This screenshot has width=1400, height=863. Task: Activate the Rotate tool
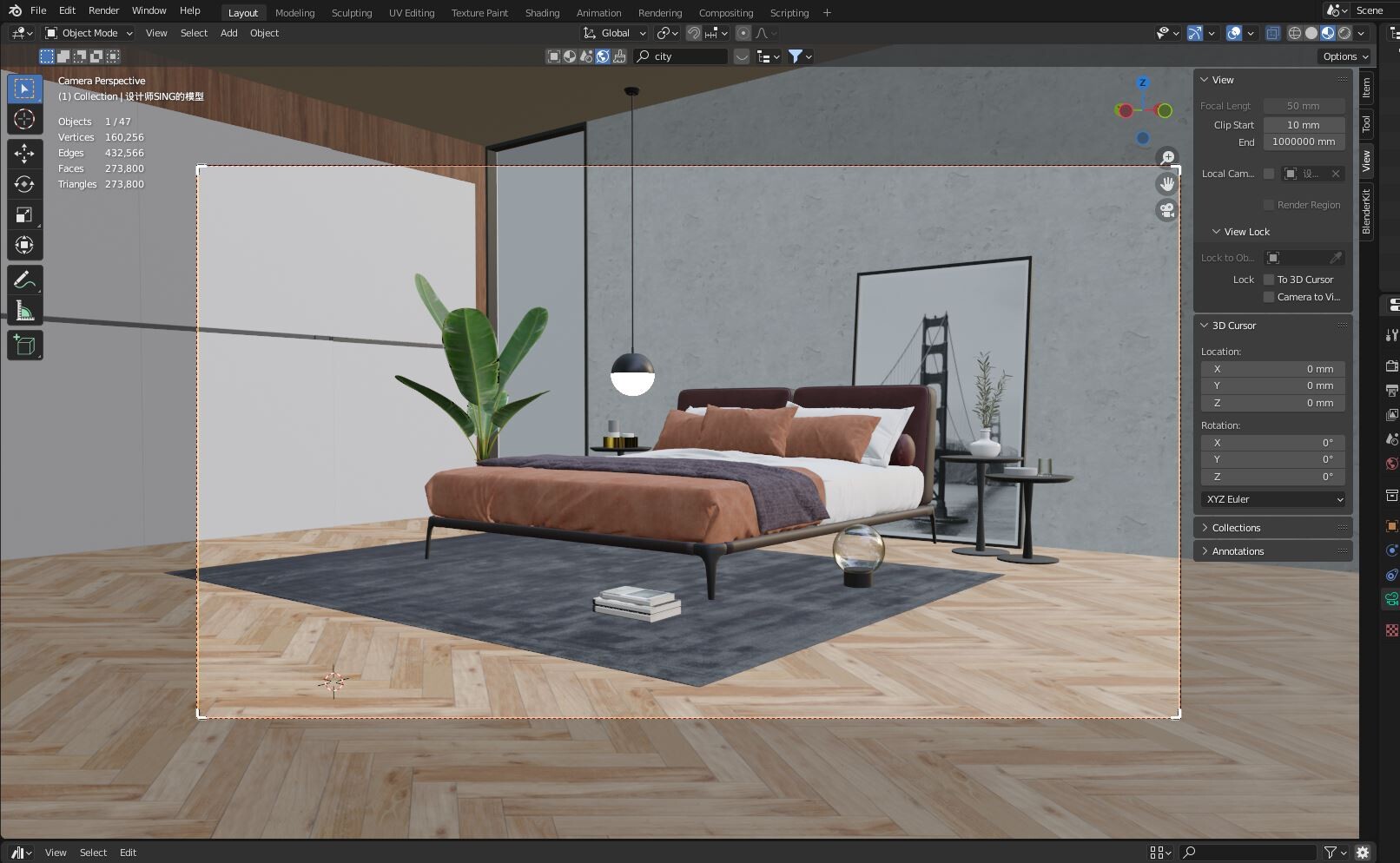24,183
